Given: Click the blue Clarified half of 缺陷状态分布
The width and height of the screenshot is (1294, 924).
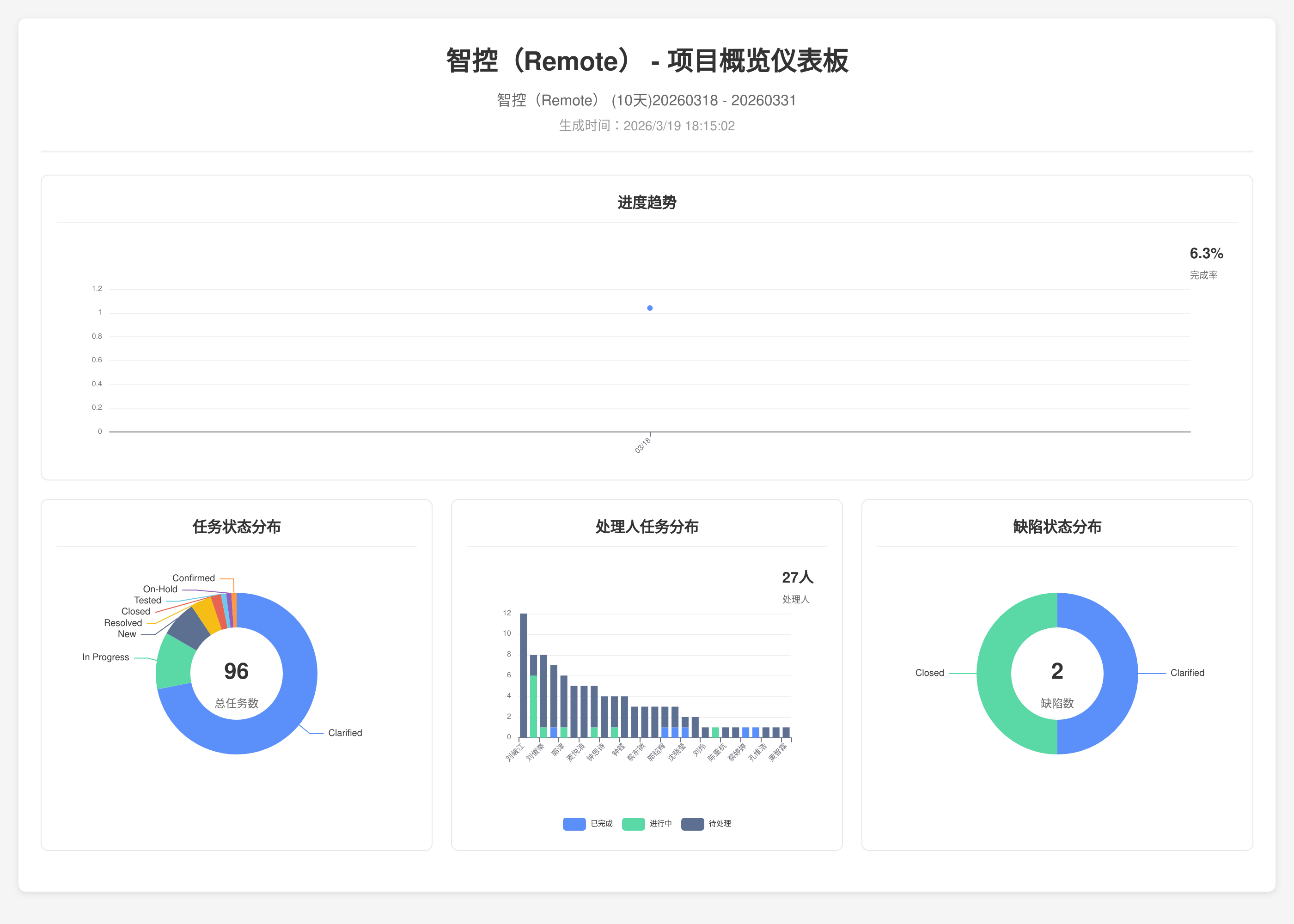Looking at the screenshot, I should click(x=1120, y=674).
